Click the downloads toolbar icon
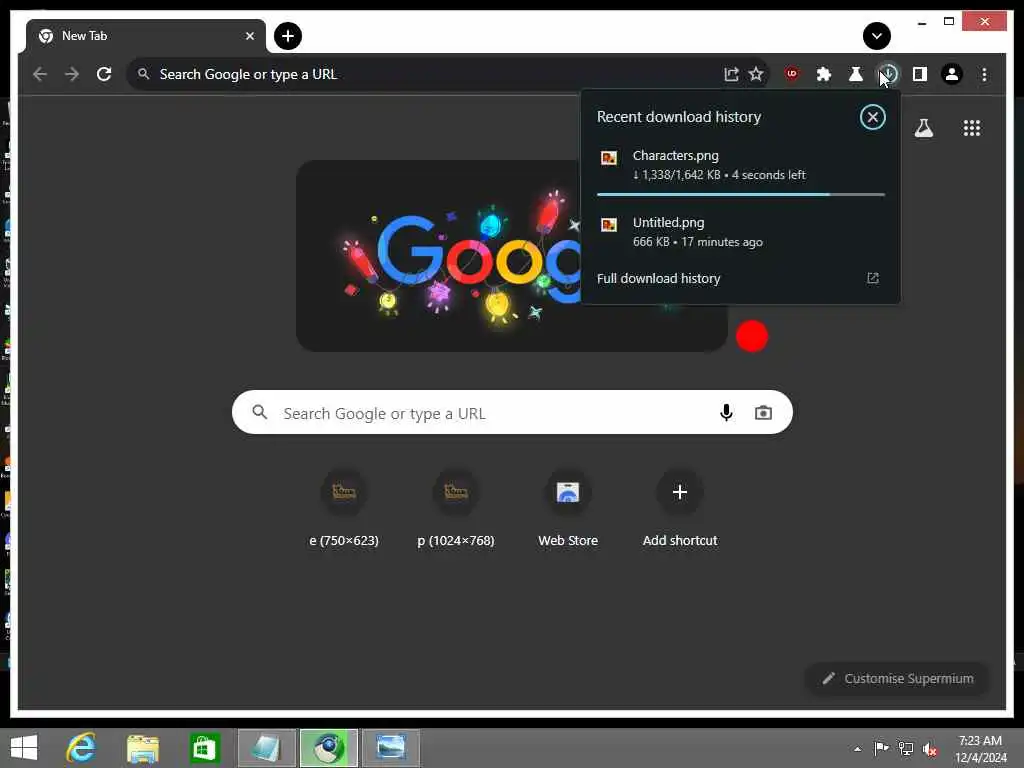Image resolution: width=1024 pixels, height=768 pixels. pos(888,74)
